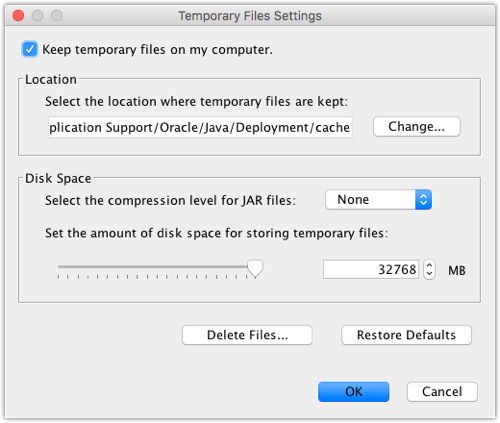Increase disk space with the stepper up arrow
Image resolution: width=500 pixels, height=423 pixels.
429,265
